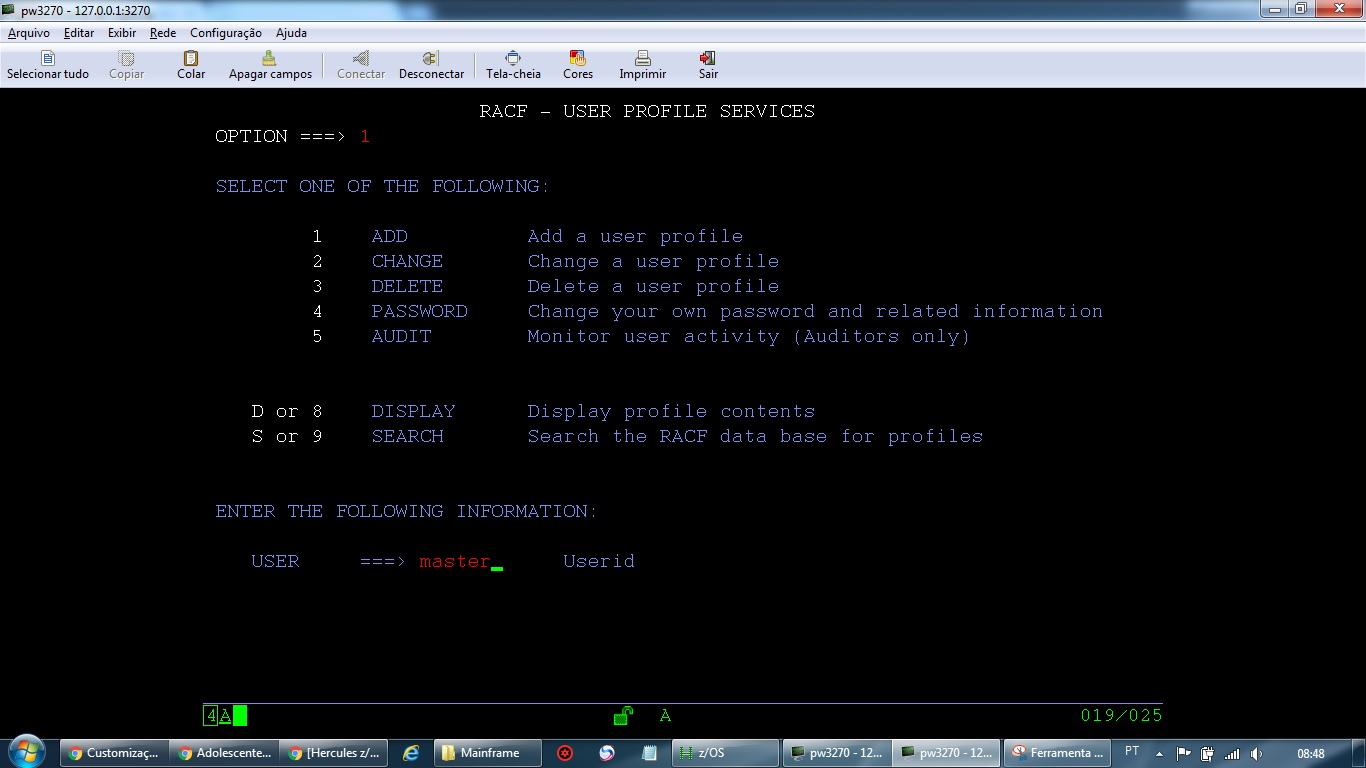Click the OPTION input field containing 1
The image size is (1366, 768).
365,136
